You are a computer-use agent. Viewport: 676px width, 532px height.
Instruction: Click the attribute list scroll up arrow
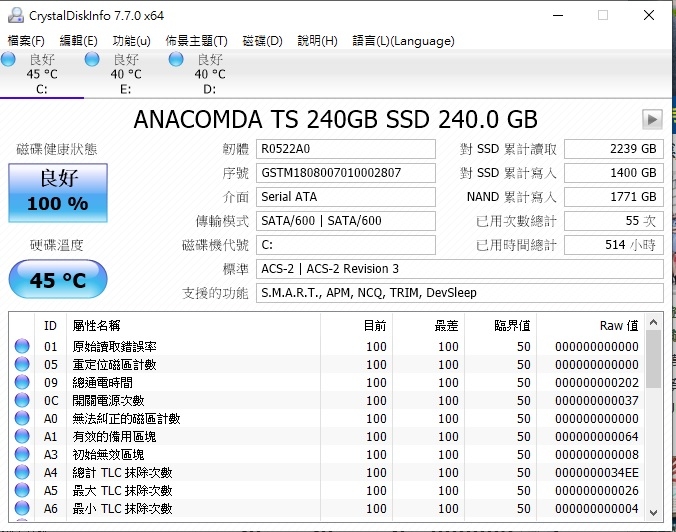654,322
